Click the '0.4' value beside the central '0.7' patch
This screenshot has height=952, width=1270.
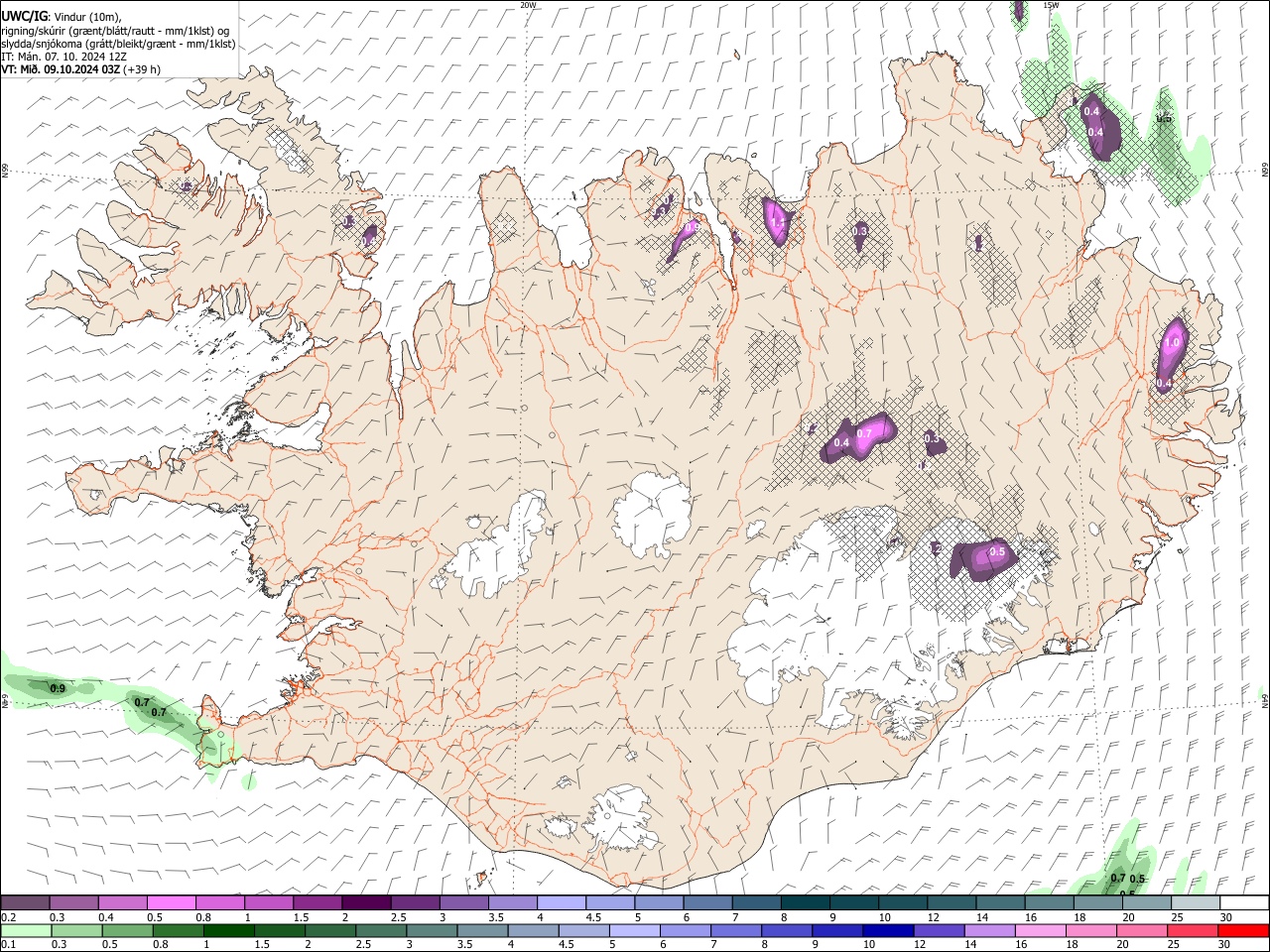tap(841, 442)
